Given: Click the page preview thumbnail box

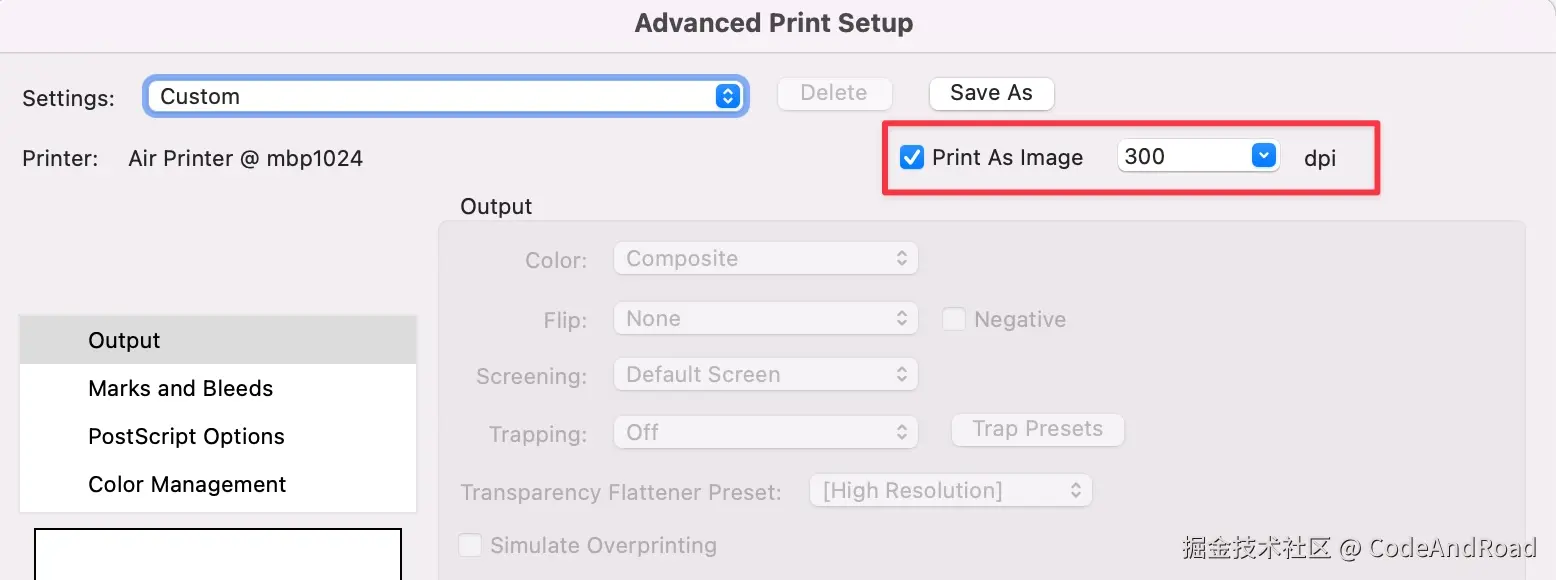Looking at the screenshot, I should [x=218, y=555].
